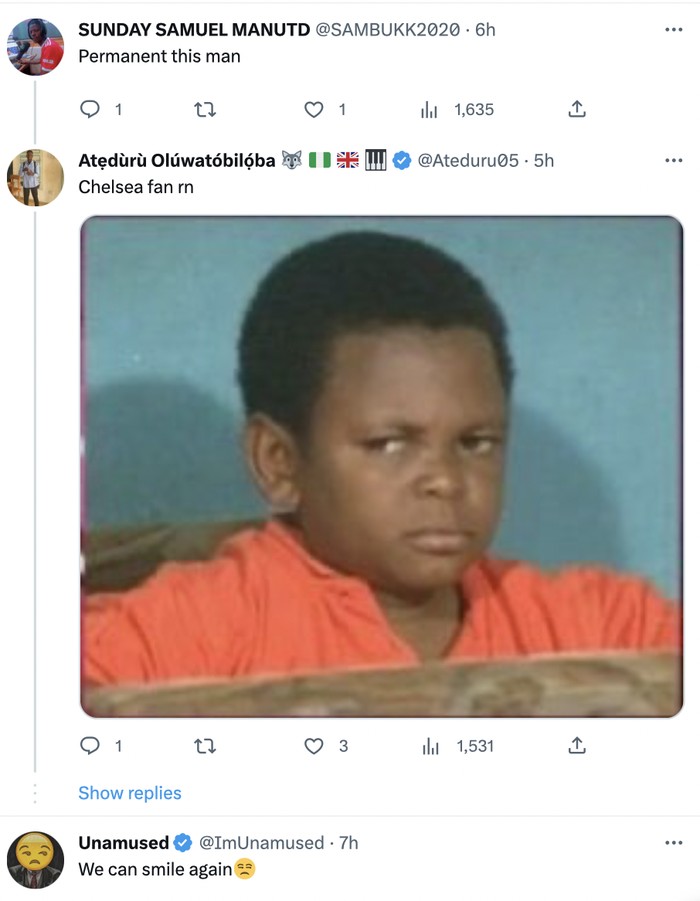
Task: Retweet the 'Permanent this man' tweet
Action: point(204,109)
